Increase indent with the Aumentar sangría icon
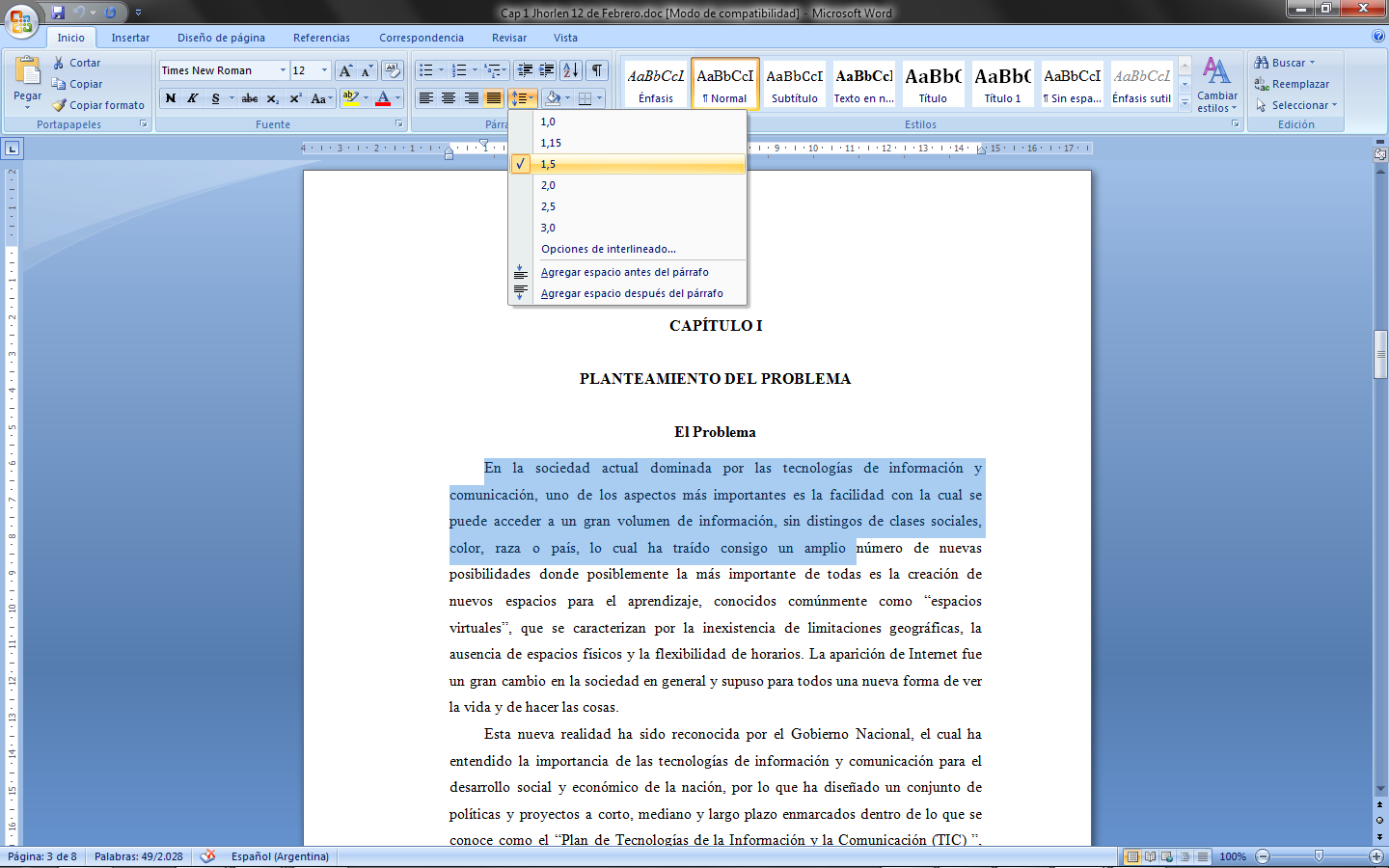The height and width of the screenshot is (868, 1389). [545, 71]
